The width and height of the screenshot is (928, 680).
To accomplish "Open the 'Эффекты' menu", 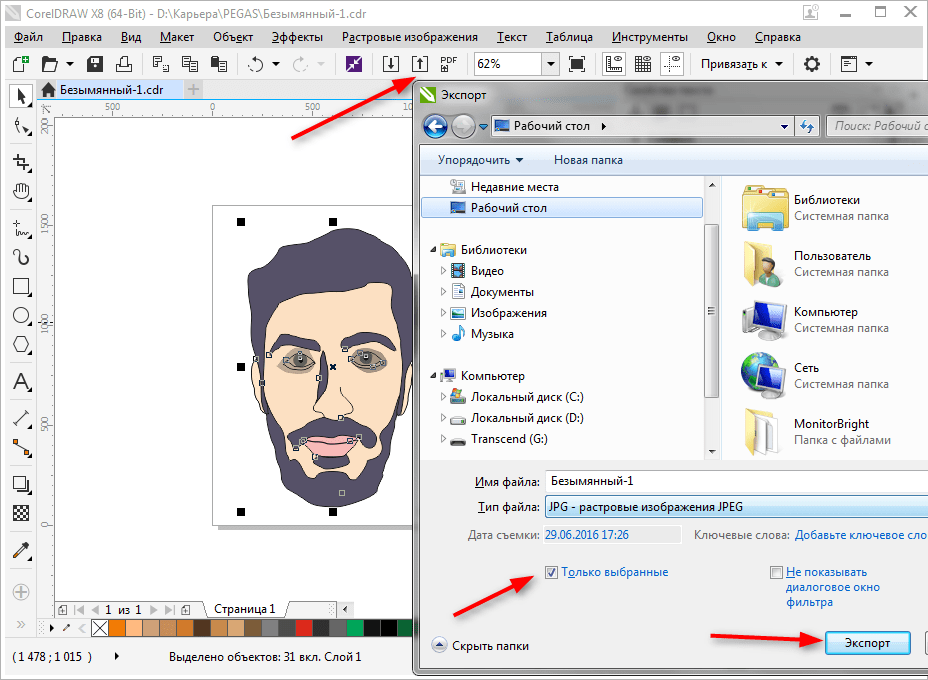I will click(x=296, y=37).
